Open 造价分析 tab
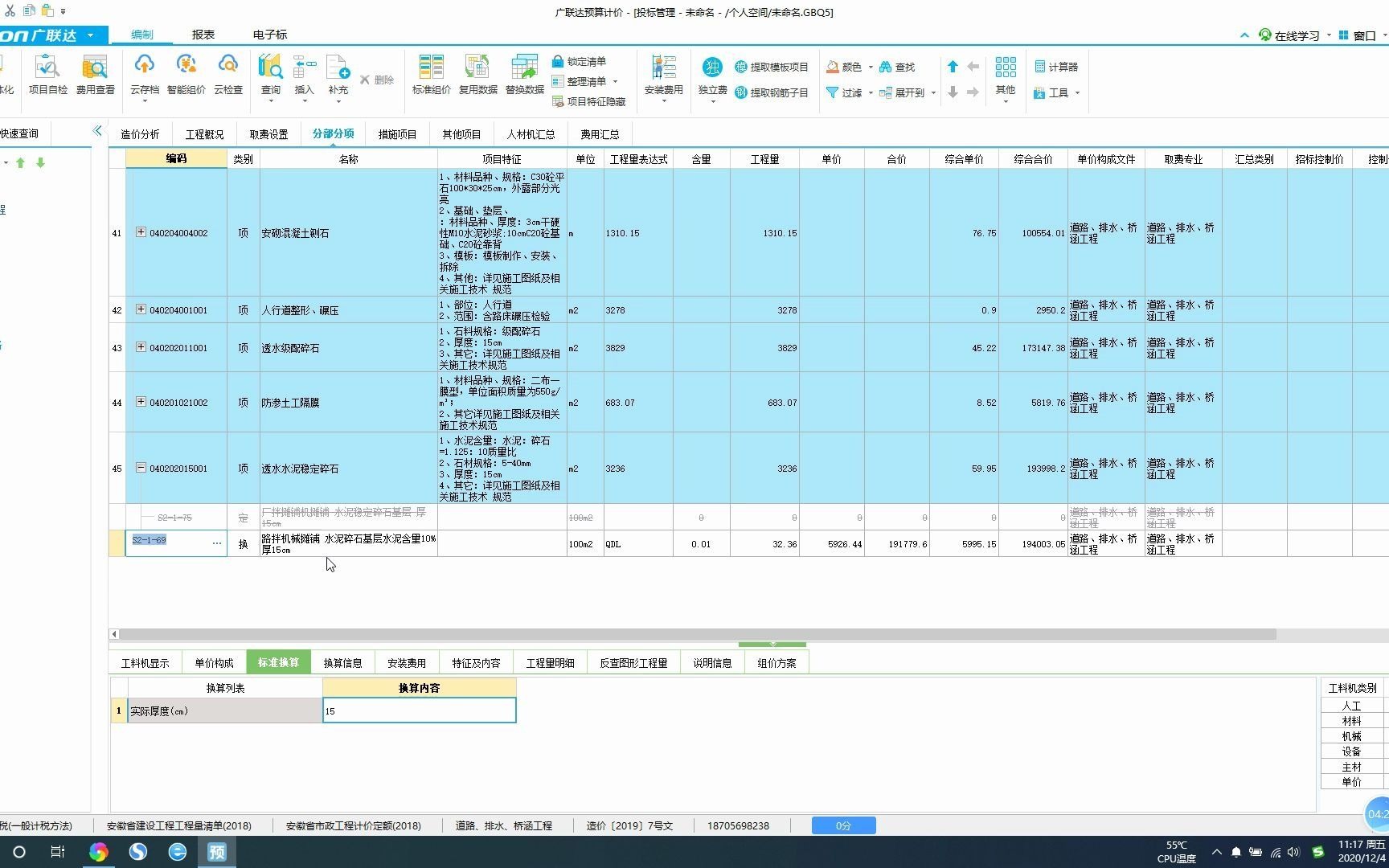 pyautogui.click(x=140, y=134)
